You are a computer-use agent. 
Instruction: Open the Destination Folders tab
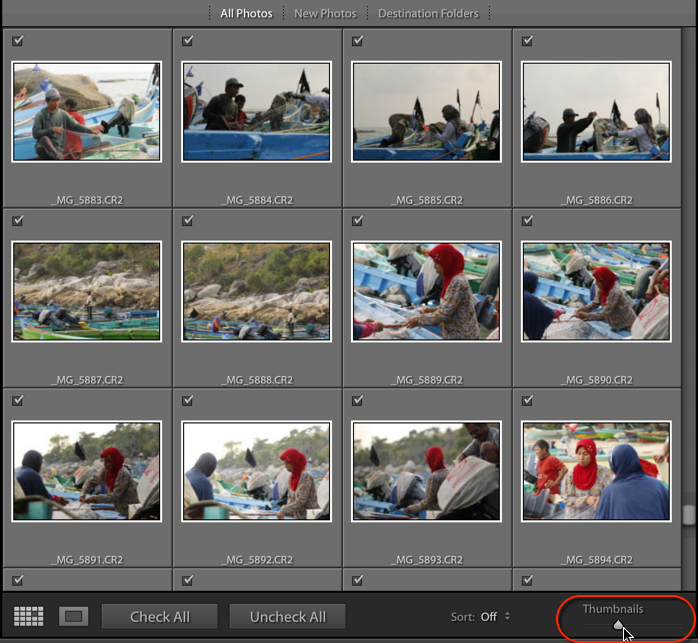click(x=428, y=13)
